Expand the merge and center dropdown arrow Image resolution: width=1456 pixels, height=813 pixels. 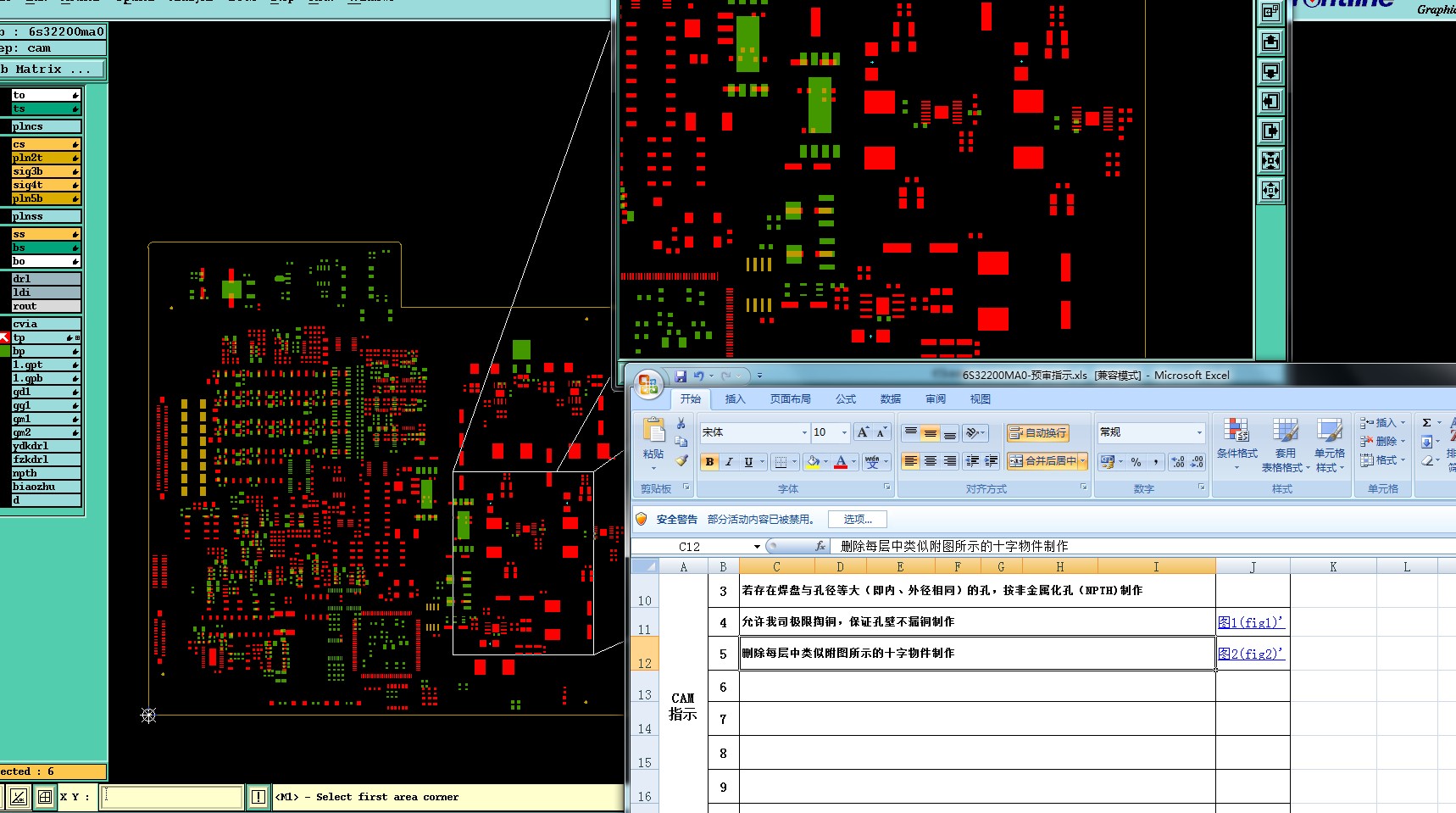point(1082,461)
